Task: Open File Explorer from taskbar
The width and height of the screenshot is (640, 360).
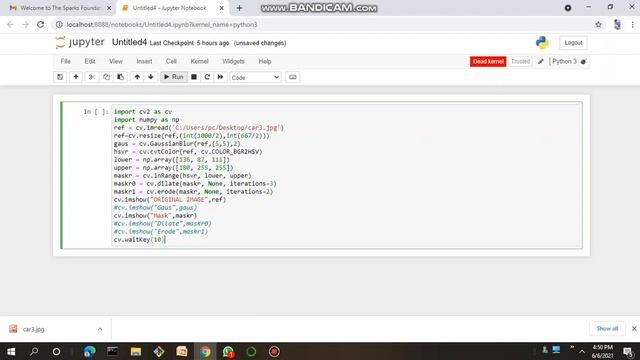Action: pos(136,351)
